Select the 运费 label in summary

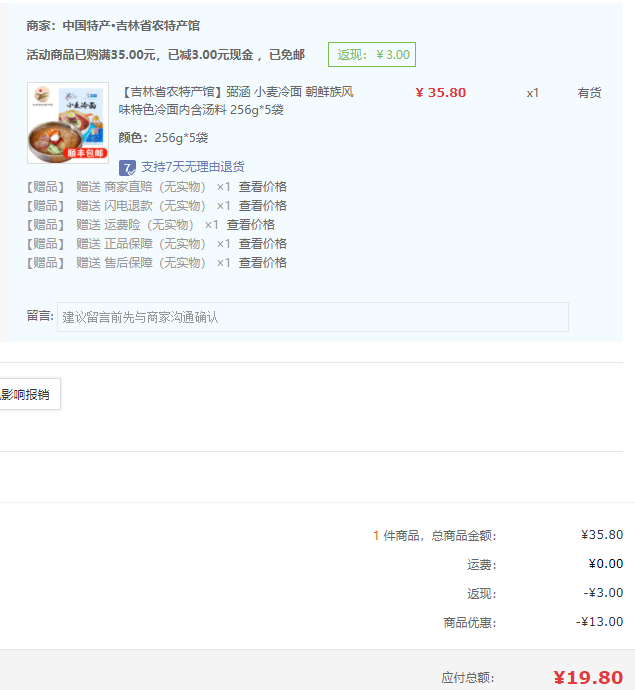tap(481, 565)
